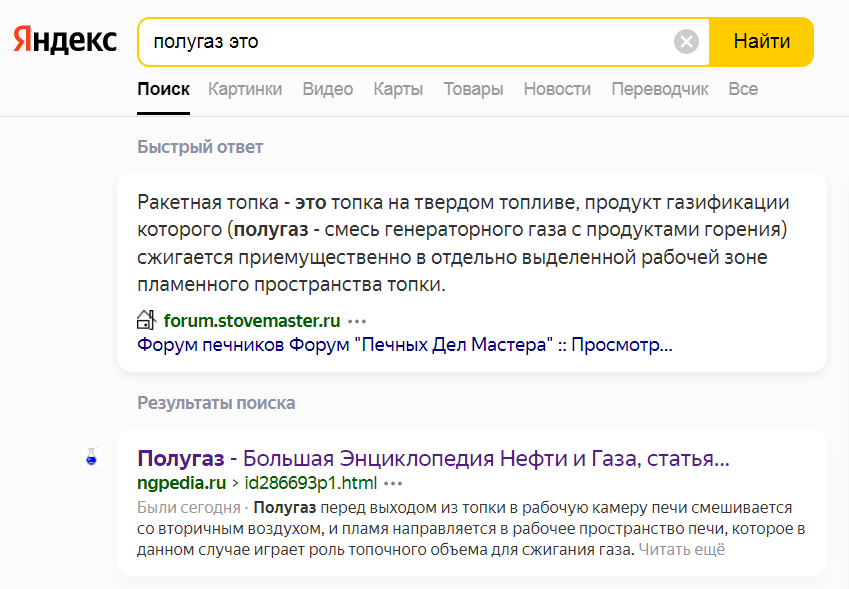Viewport: 849px width, 589px height.
Task: Open the Форум печников title link
Action: 404,345
